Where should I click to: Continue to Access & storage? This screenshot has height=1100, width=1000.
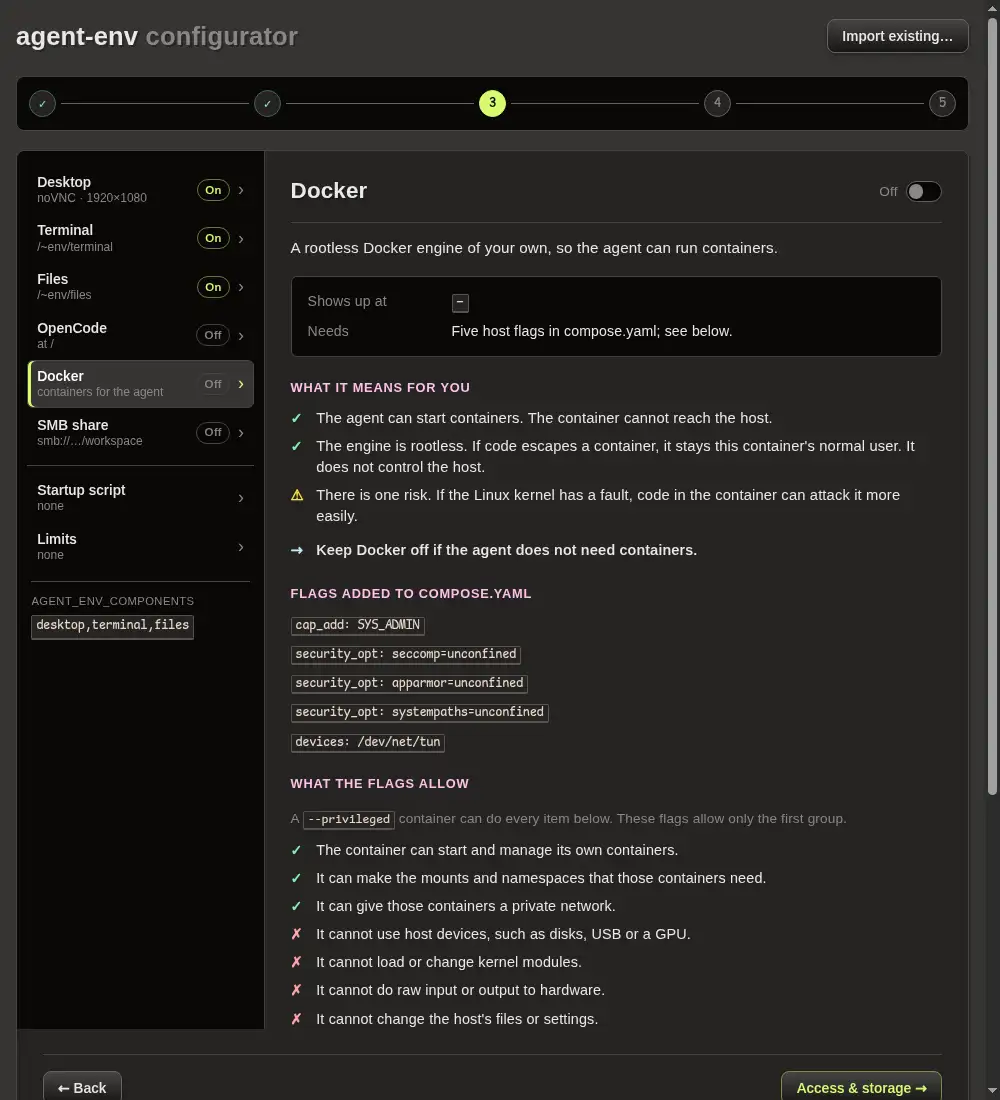861,1087
